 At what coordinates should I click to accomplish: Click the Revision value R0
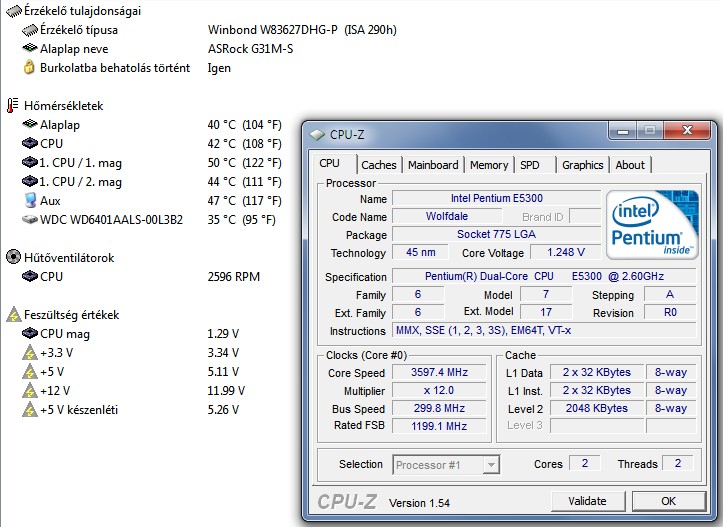[x=670, y=313]
